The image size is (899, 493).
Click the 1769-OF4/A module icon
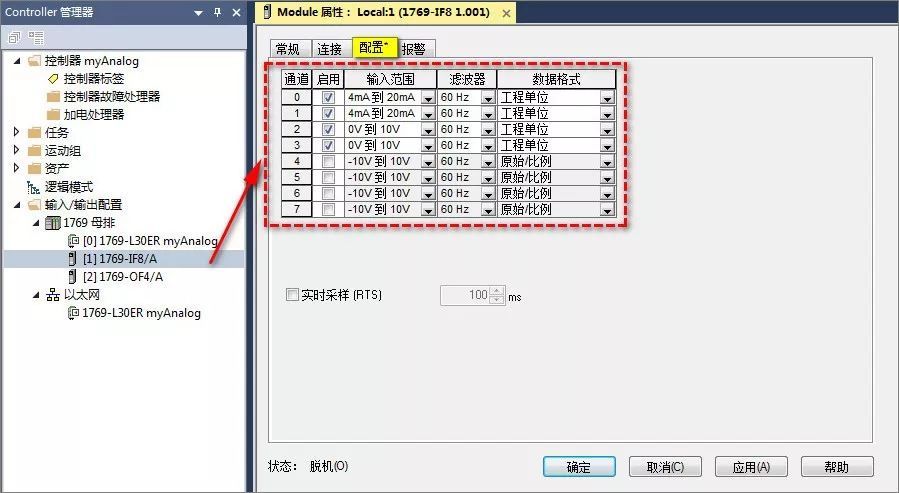[x=72, y=277]
